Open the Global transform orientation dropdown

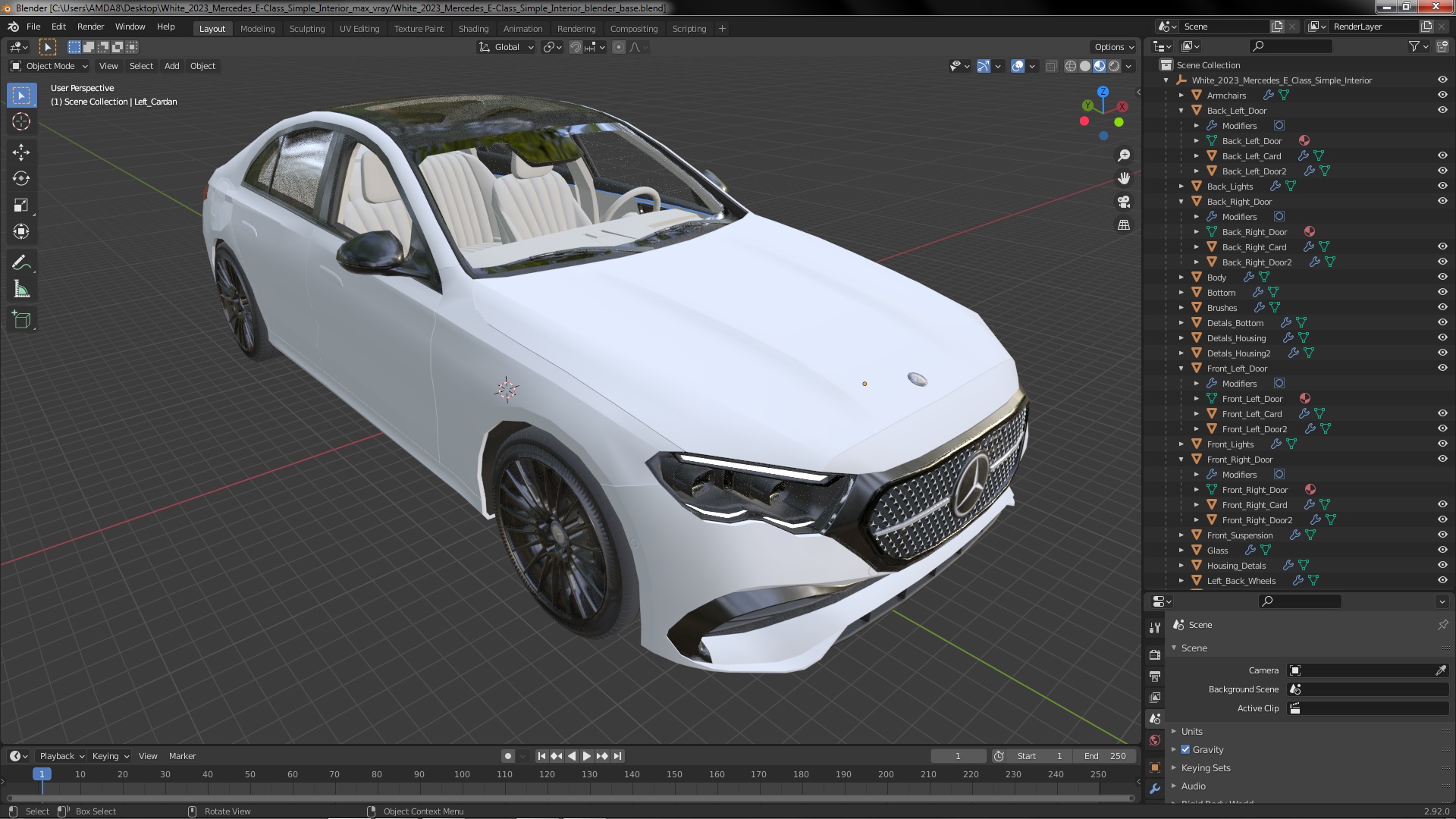pyautogui.click(x=507, y=47)
